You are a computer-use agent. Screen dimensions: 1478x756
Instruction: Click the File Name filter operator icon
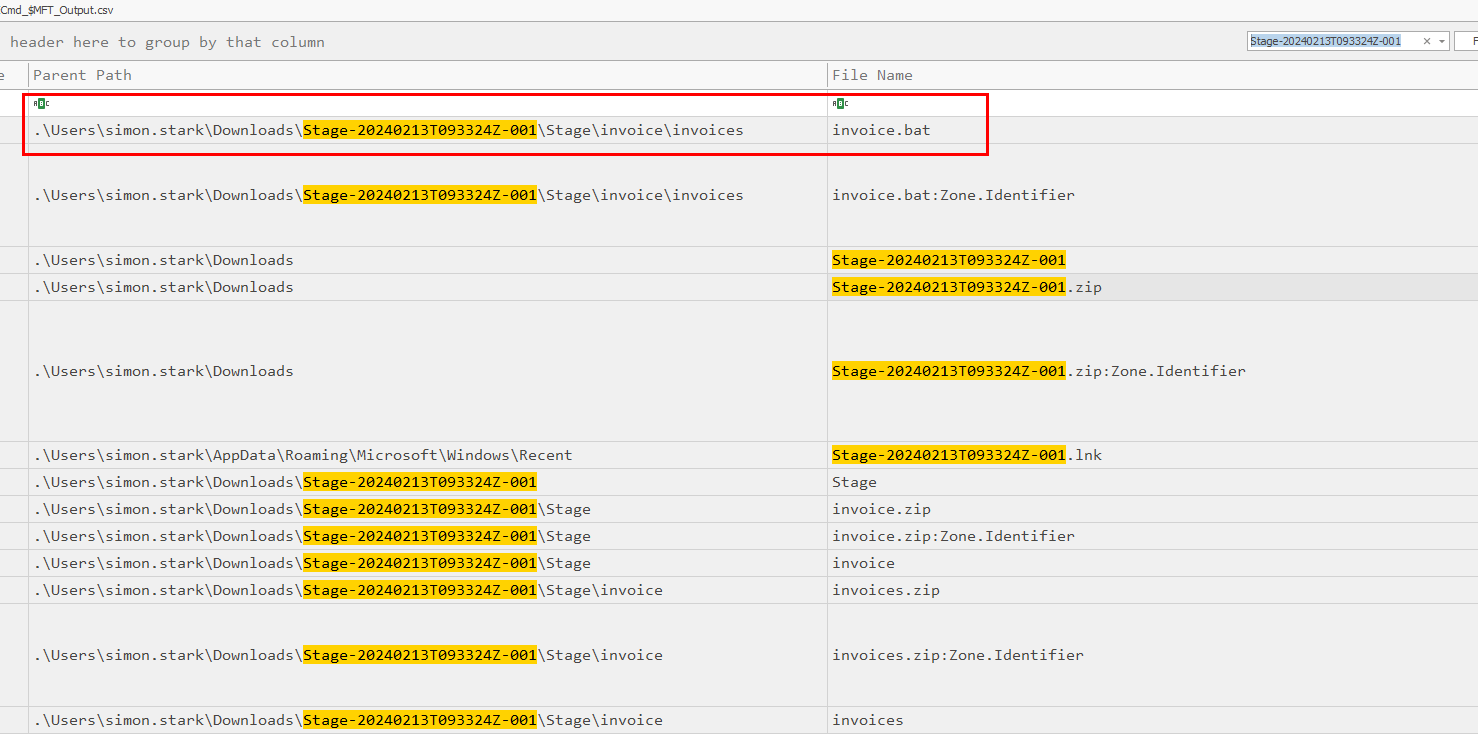(x=840, y=103)
